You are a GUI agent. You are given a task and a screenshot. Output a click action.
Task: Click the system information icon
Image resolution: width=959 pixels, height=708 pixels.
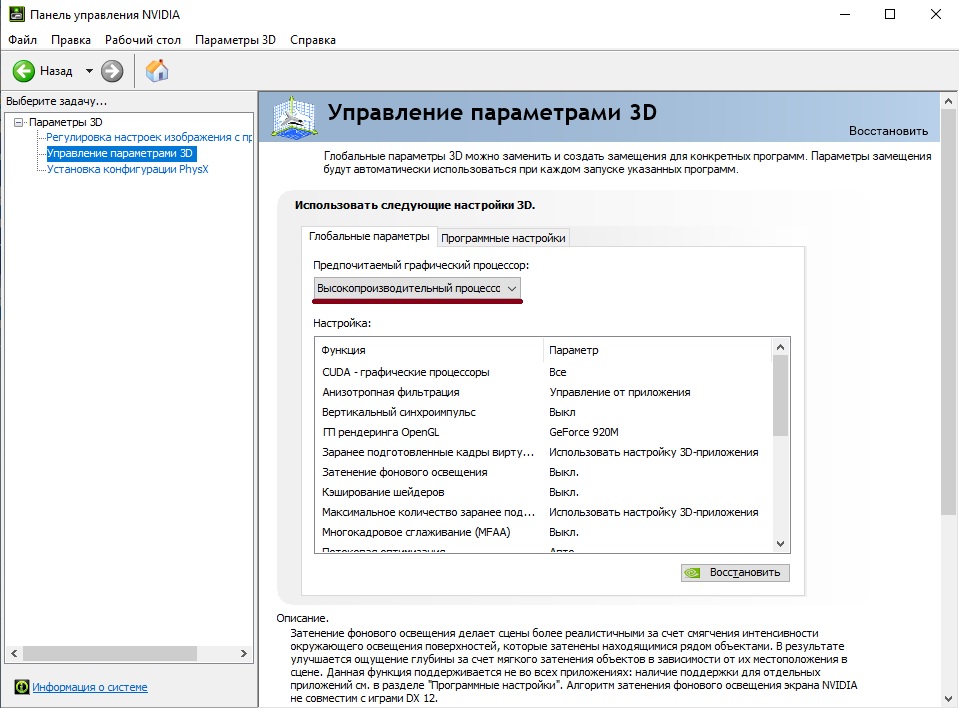(21, 687)
